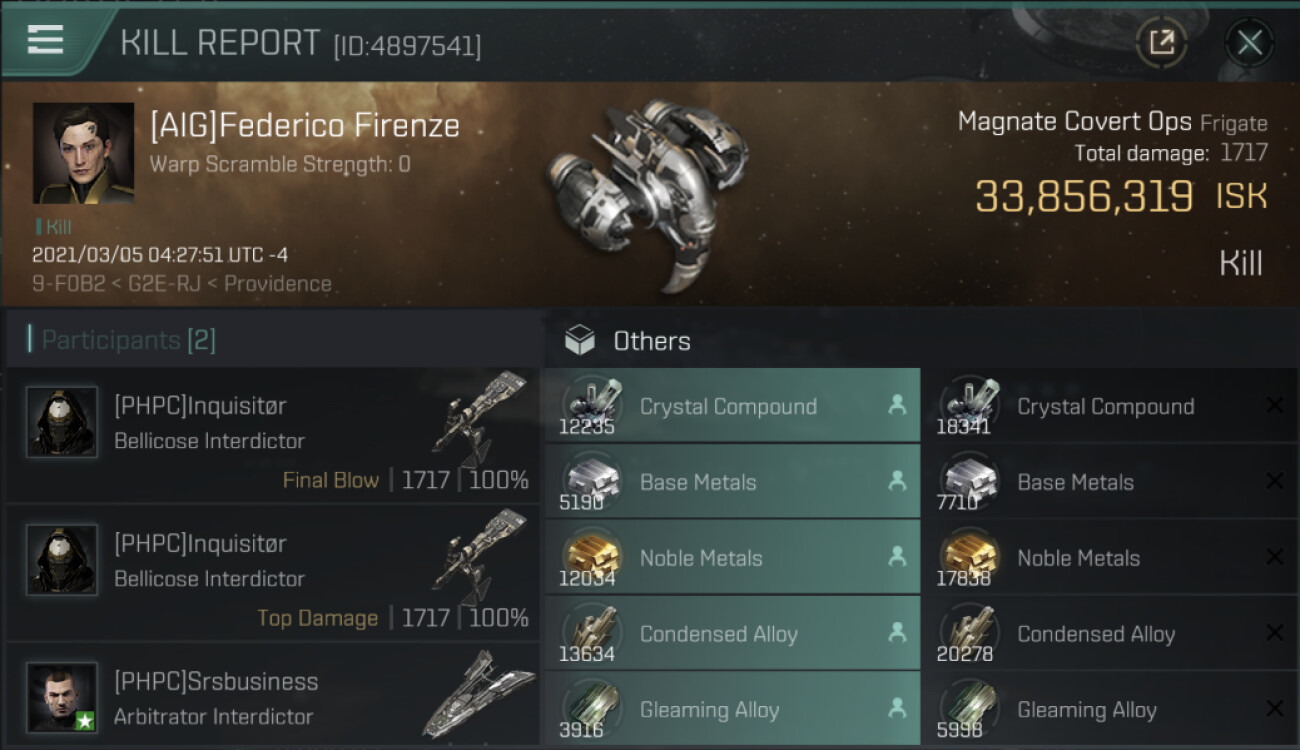Image resolution: width=1300 pixels, height=750 pixels.
Task: Select the dropped Base Metals item 5190
Action: point(732,482)
